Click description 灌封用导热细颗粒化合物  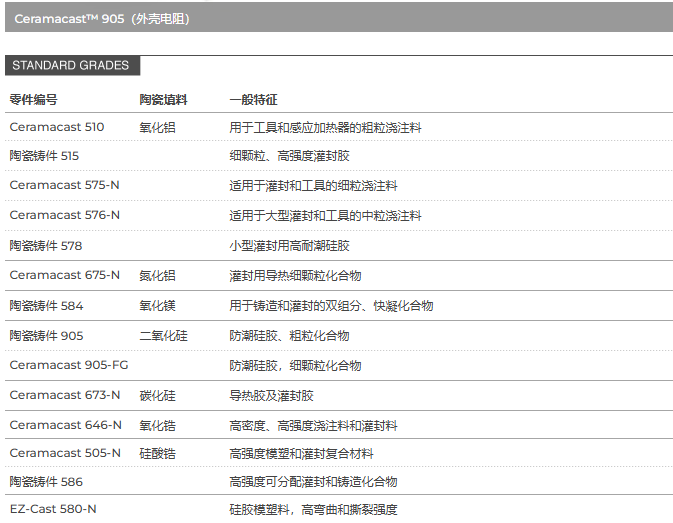[x=295, y=276]
